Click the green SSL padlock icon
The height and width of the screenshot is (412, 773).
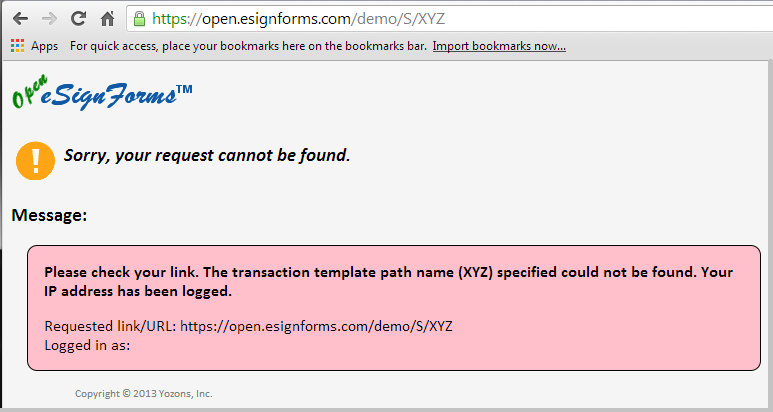(139, 18)
